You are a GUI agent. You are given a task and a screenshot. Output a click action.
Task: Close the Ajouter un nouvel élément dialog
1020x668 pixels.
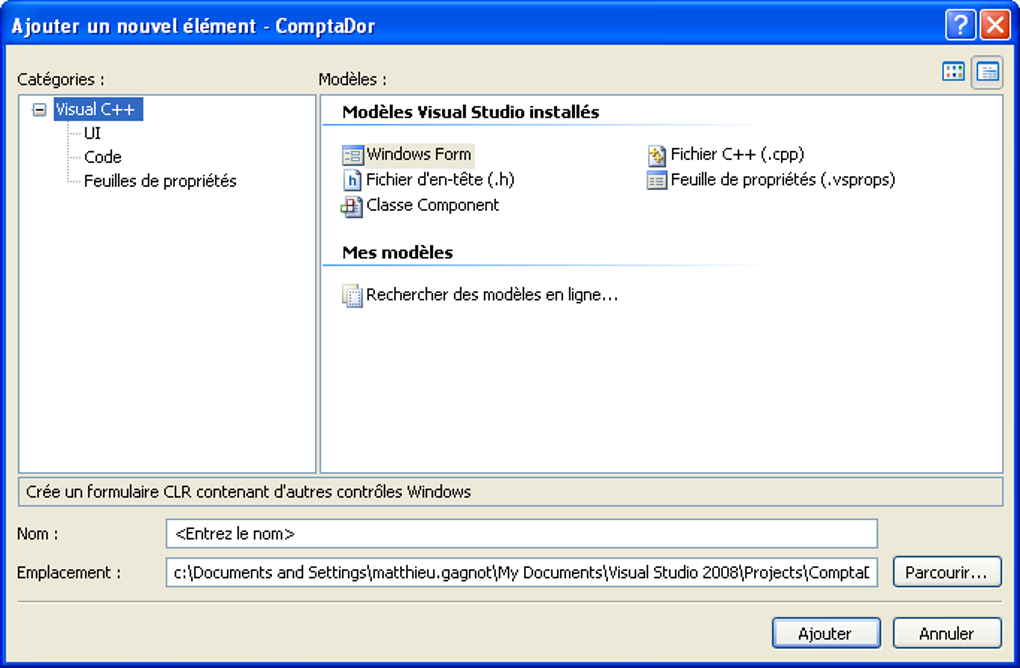tap(994, 25)
